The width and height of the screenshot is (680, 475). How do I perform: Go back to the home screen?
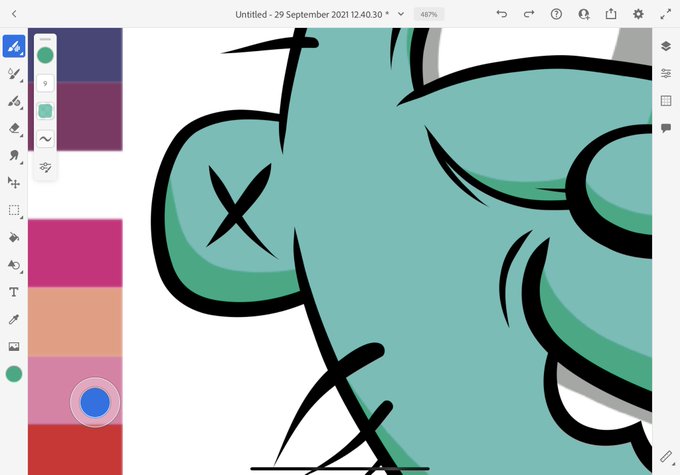[14, 14]
